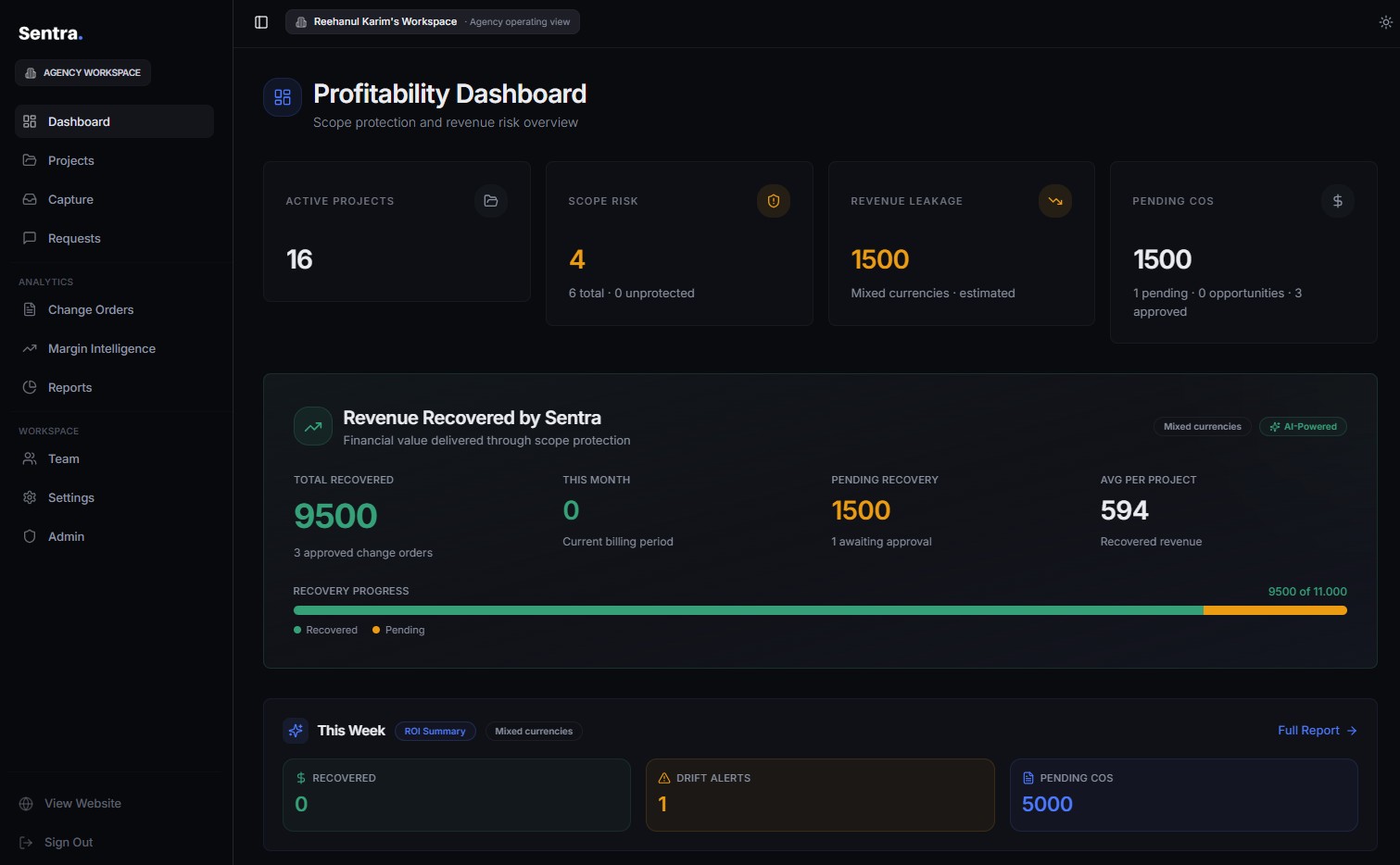1400x865 pixels.
Task: Click the Active Projects folder icon
Action: [491, 201]
